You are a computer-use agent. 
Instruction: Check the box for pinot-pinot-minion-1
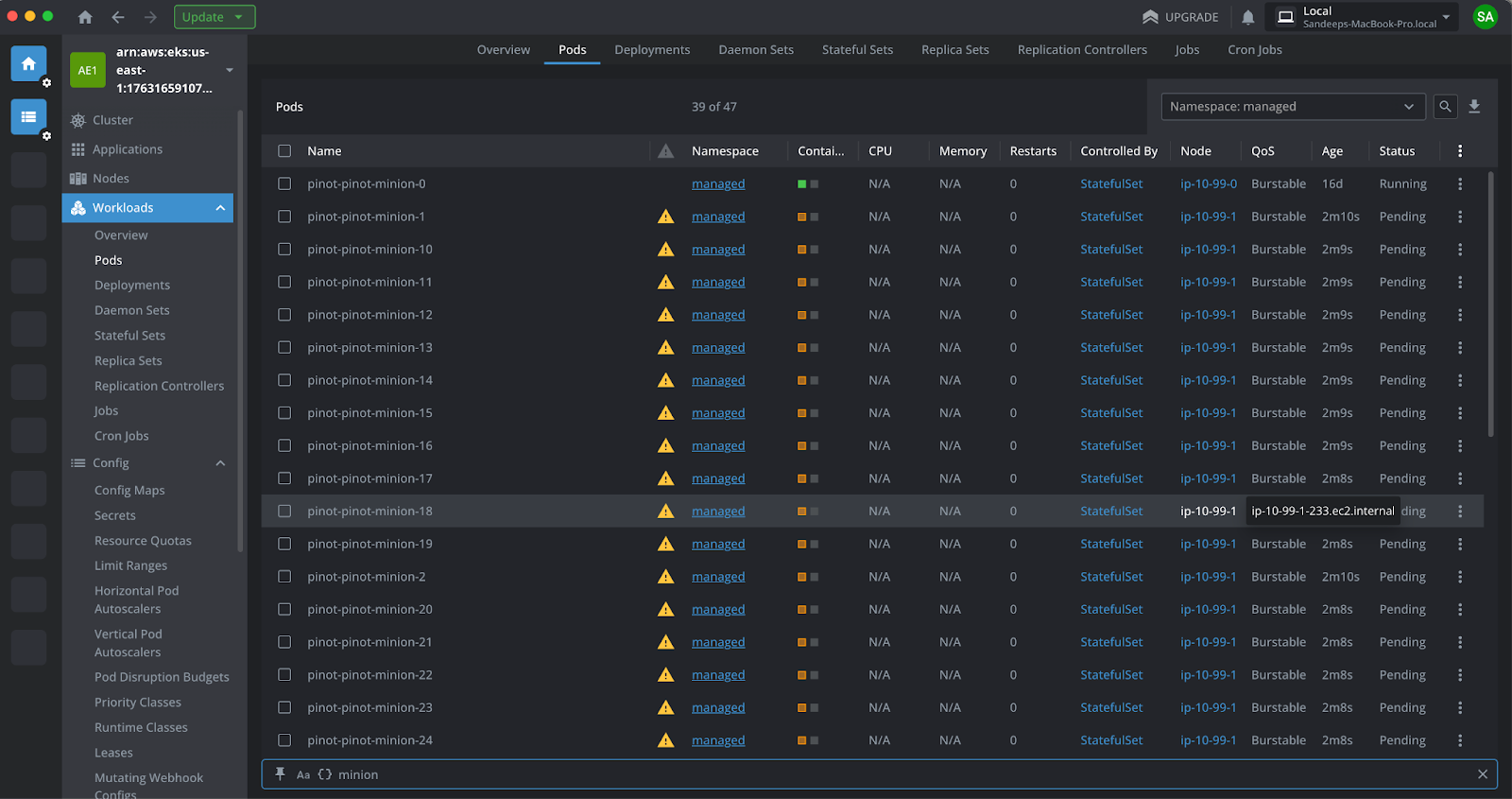[284, 217]
